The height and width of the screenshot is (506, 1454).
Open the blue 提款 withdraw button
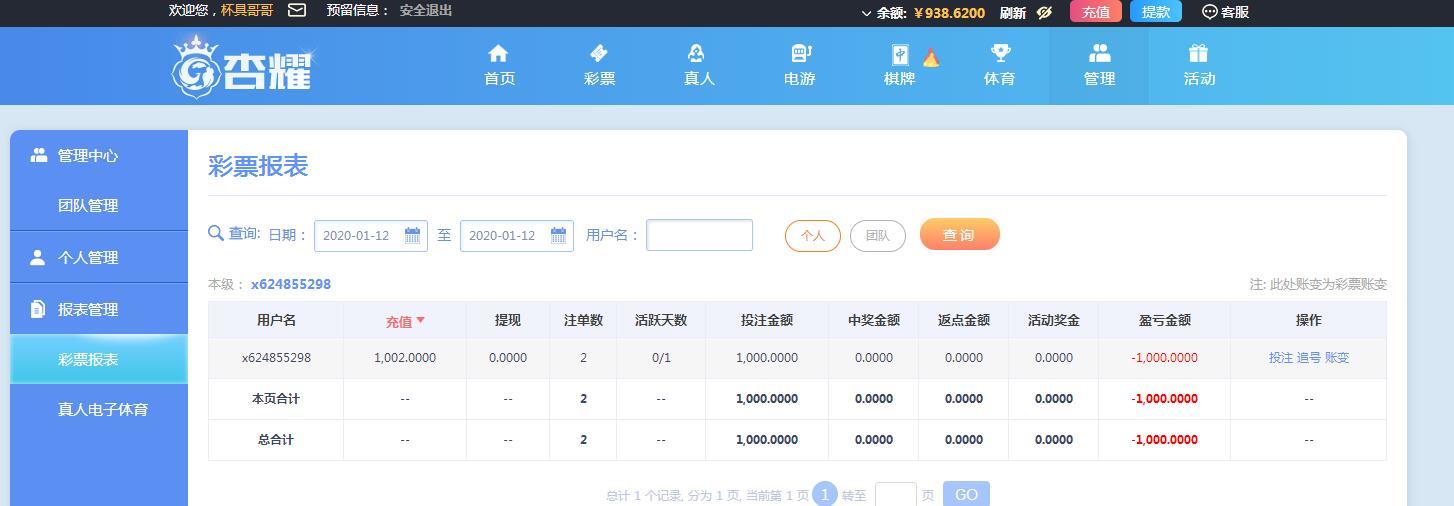1156,12
